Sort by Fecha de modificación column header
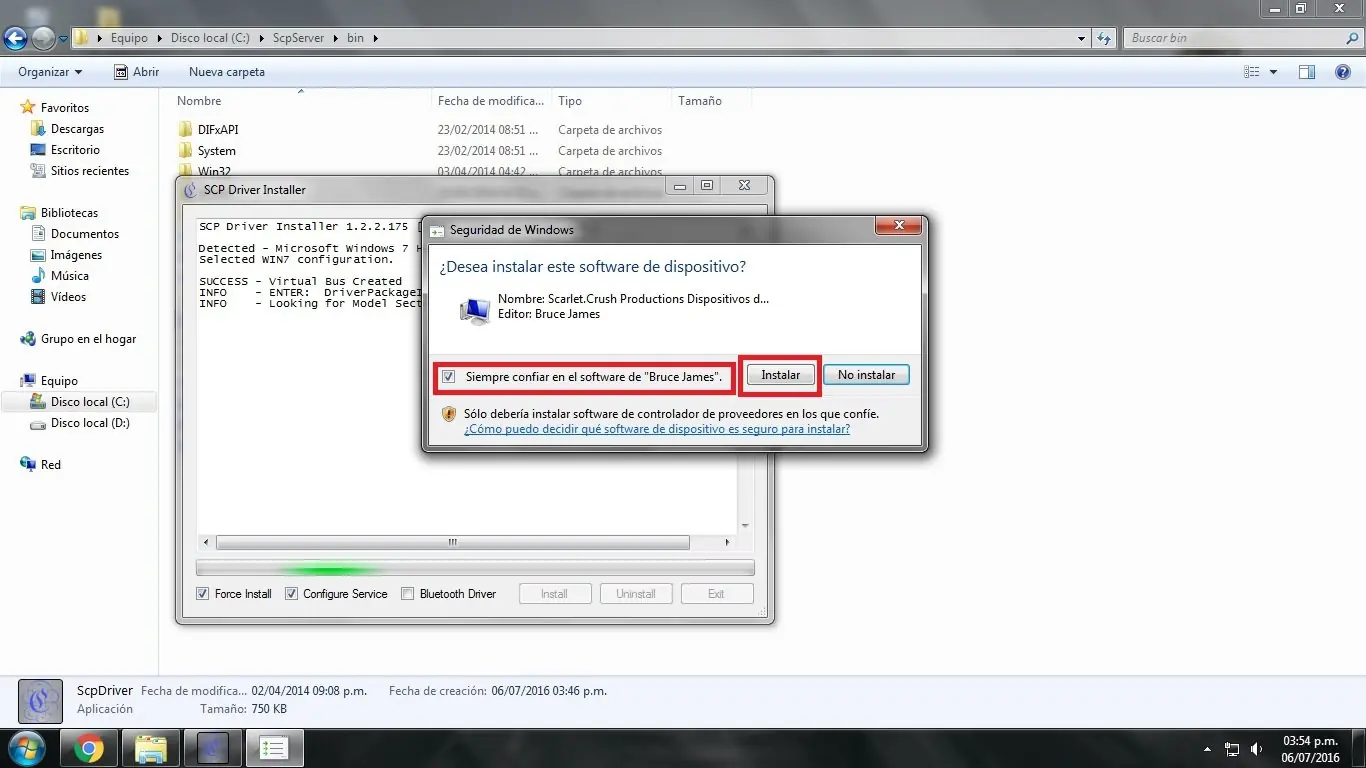Image resolution: width=1366 pixels, height=768 pixels. pyautogui.click(x=492, y=101)
